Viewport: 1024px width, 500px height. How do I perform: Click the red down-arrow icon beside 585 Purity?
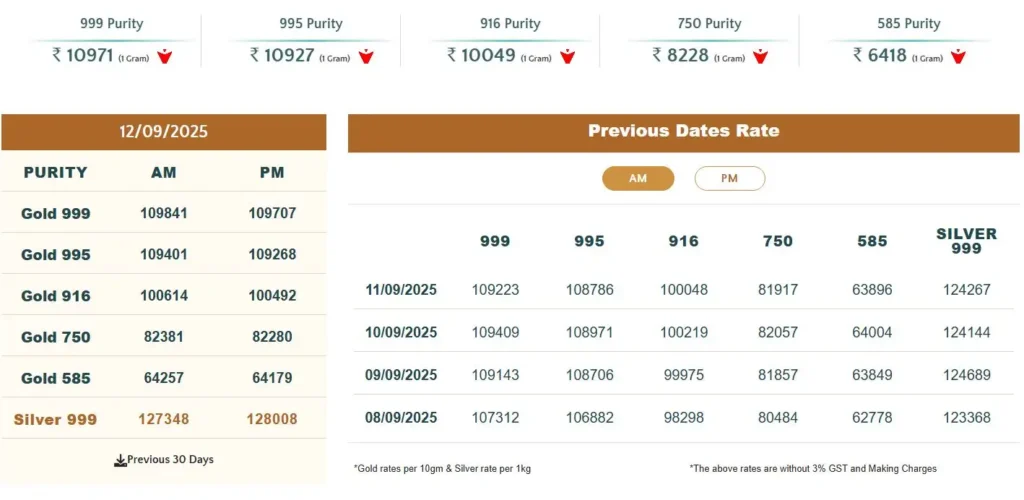pyautogui.click(x=958, y=56)
